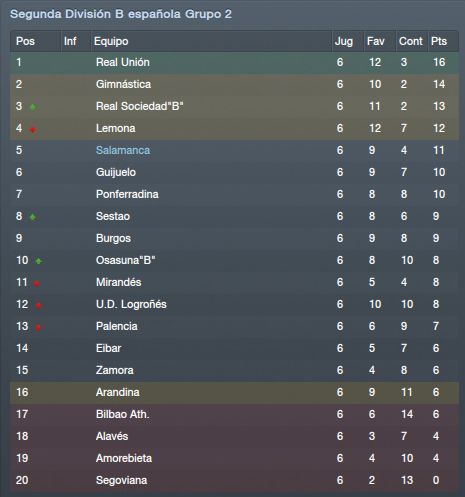Viewport: 465px width, 497px height.
Task: Open the Salamanca team link
Action: coord(123,150)
